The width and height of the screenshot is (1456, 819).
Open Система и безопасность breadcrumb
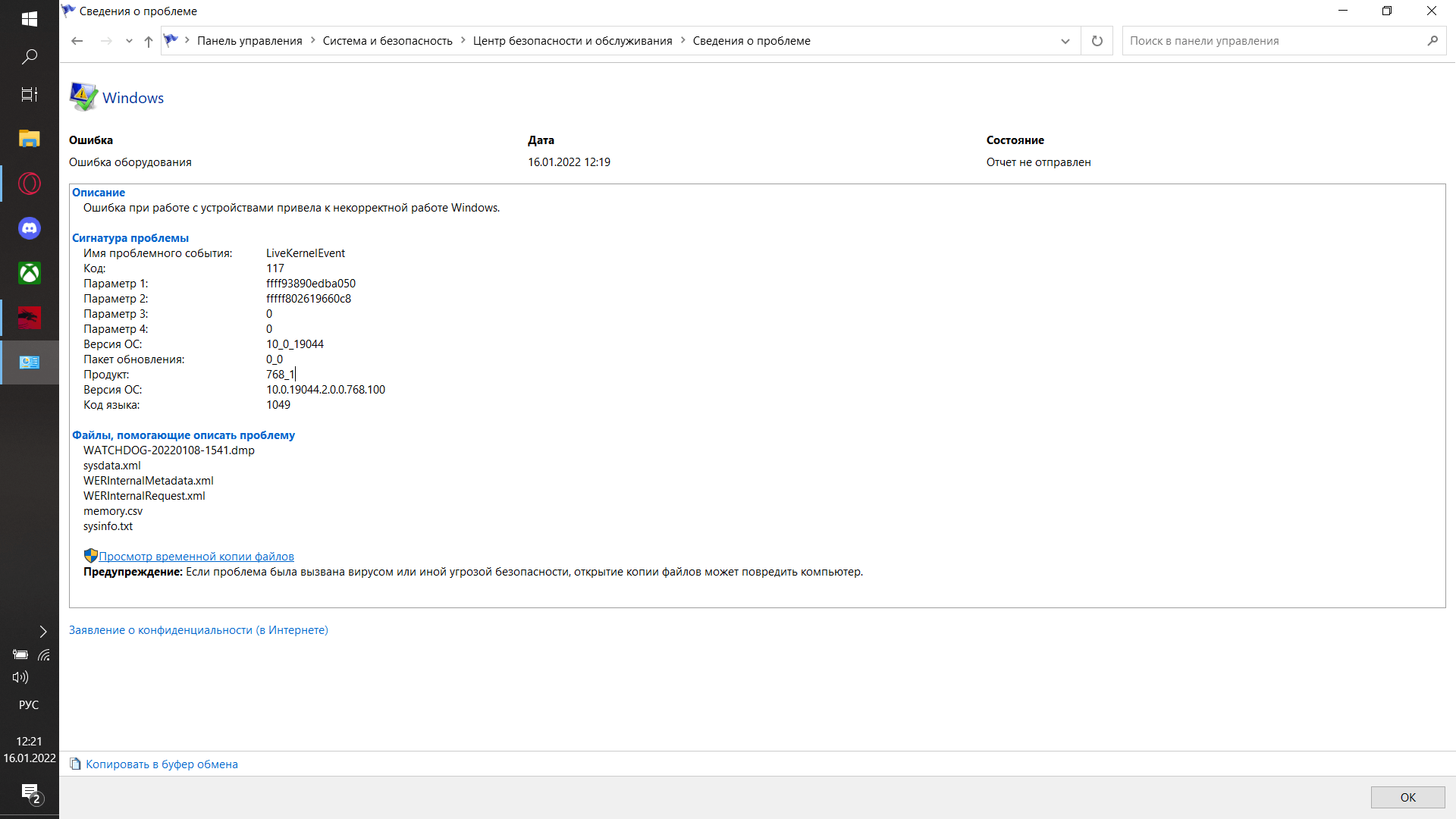[388, 41]
